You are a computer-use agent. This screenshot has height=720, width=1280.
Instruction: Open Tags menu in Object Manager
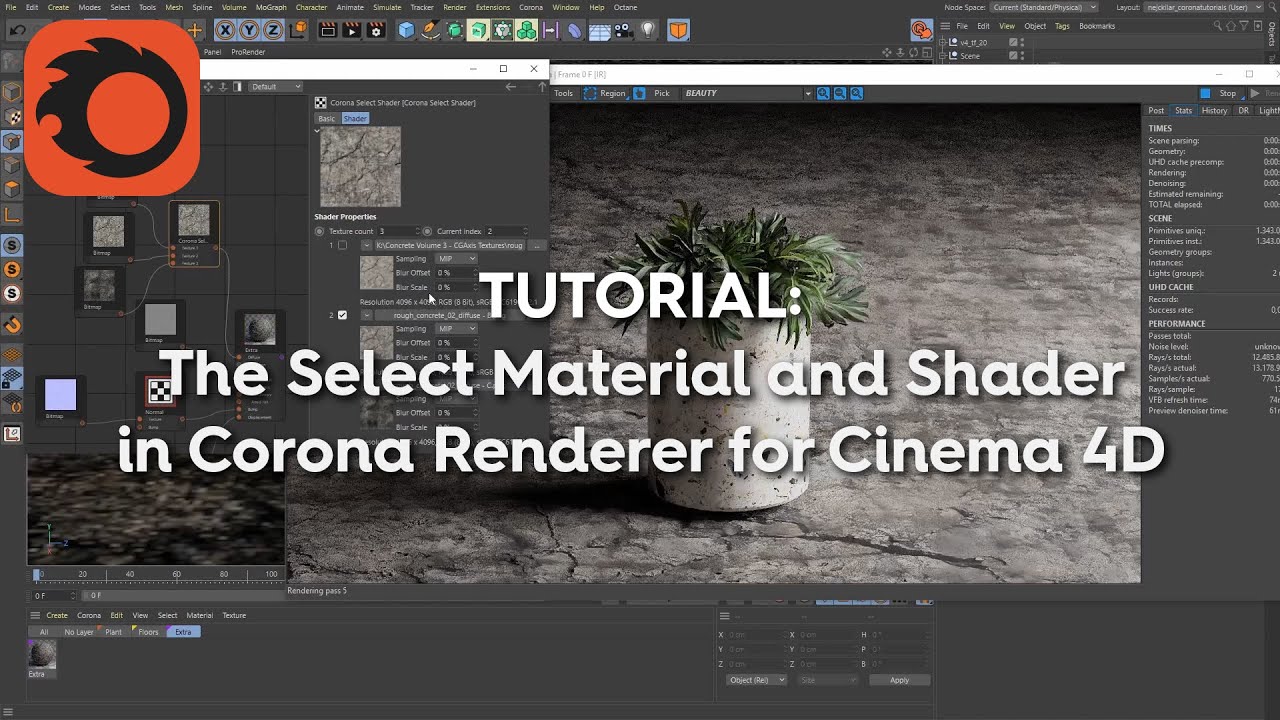point(1062,26)
